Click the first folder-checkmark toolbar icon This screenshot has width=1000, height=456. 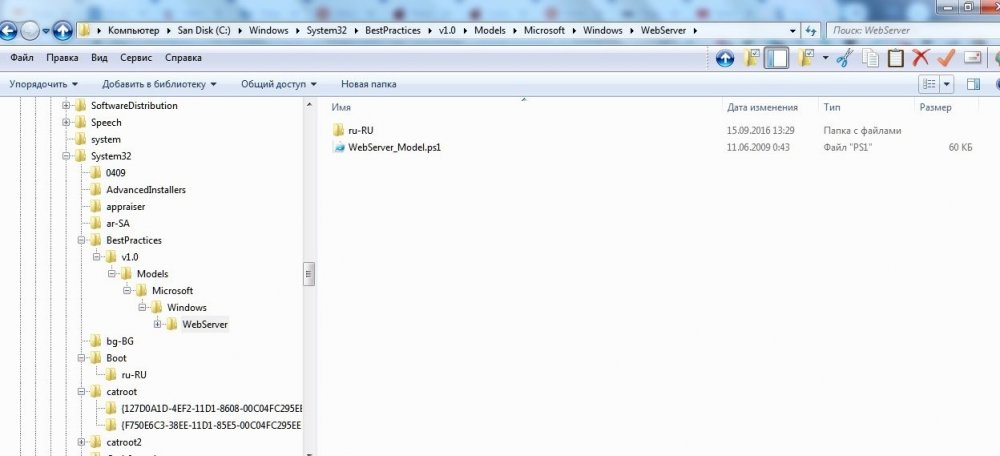[x=751, y=58]
